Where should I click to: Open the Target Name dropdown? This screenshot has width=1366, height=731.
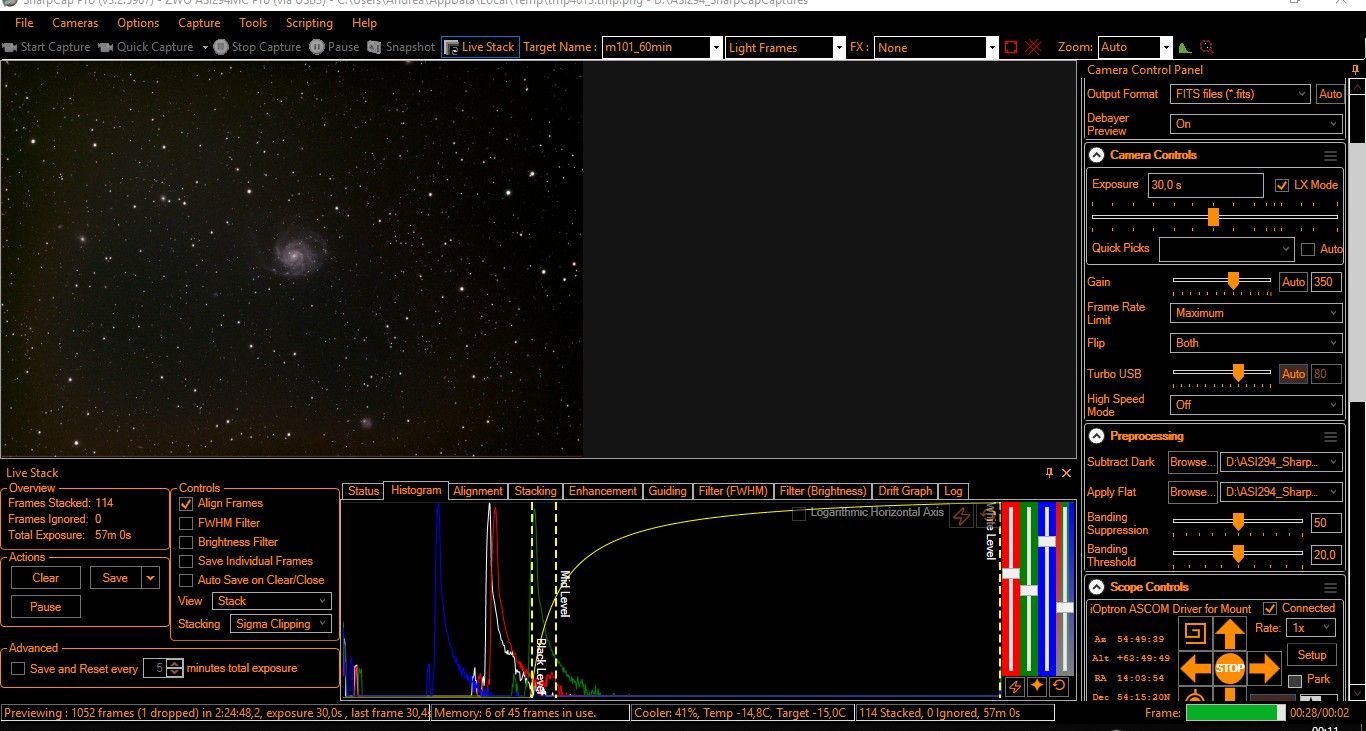716,47
